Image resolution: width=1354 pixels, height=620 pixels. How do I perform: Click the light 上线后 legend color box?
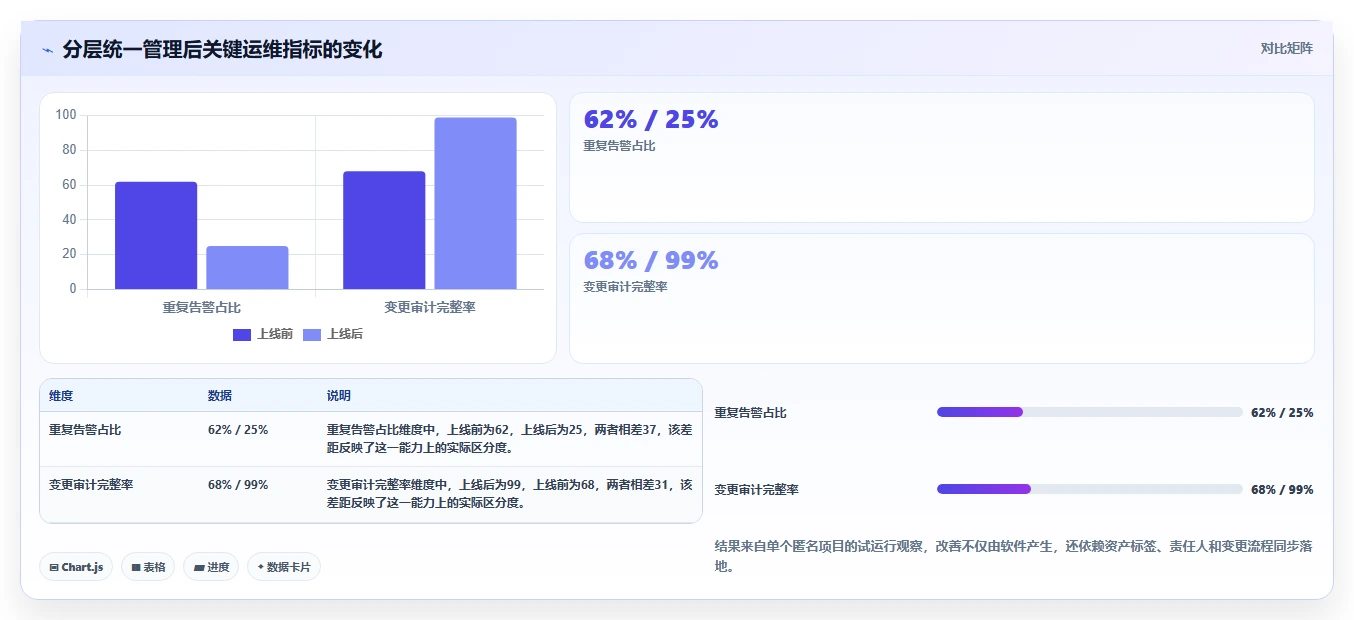click(x=312, y=334)
